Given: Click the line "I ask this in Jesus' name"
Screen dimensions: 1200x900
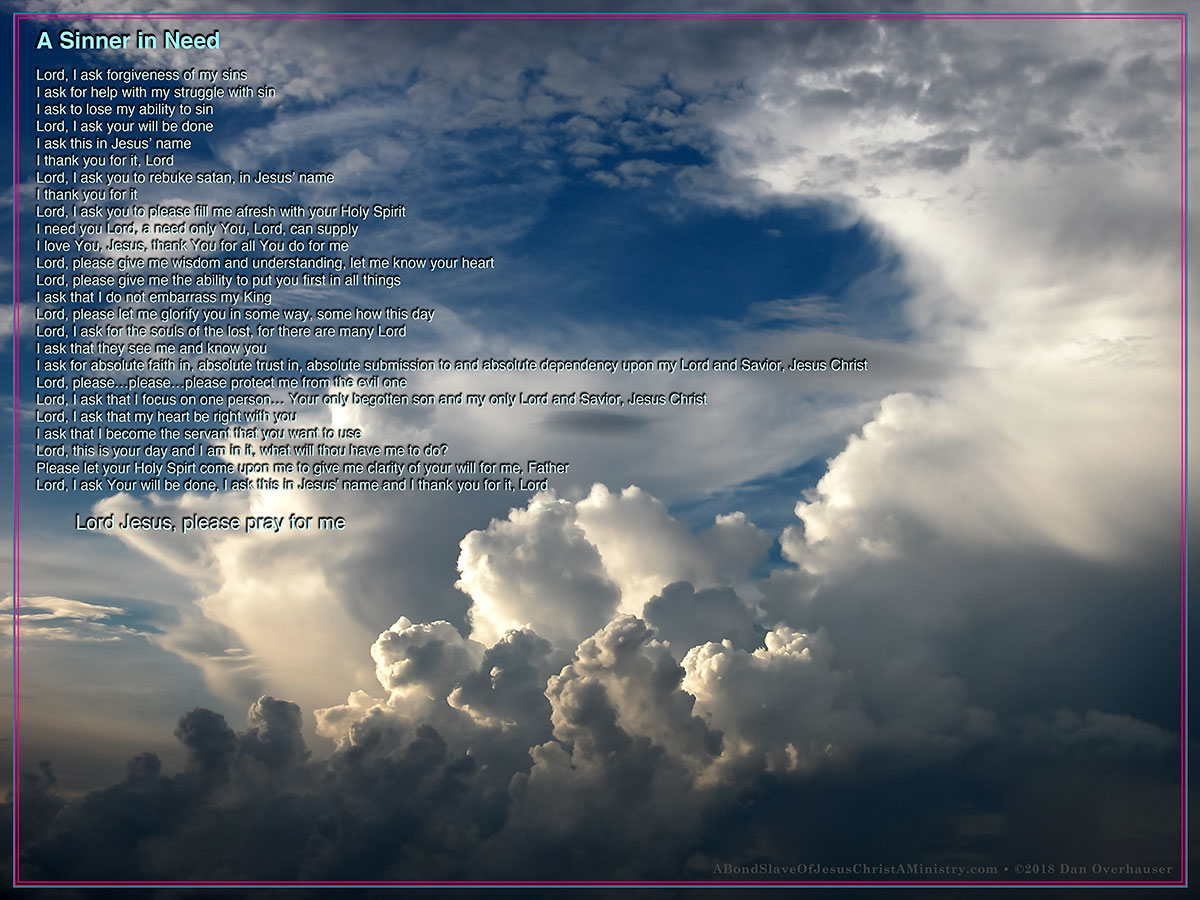Looking at the screenshot, I should click(113, 143).
